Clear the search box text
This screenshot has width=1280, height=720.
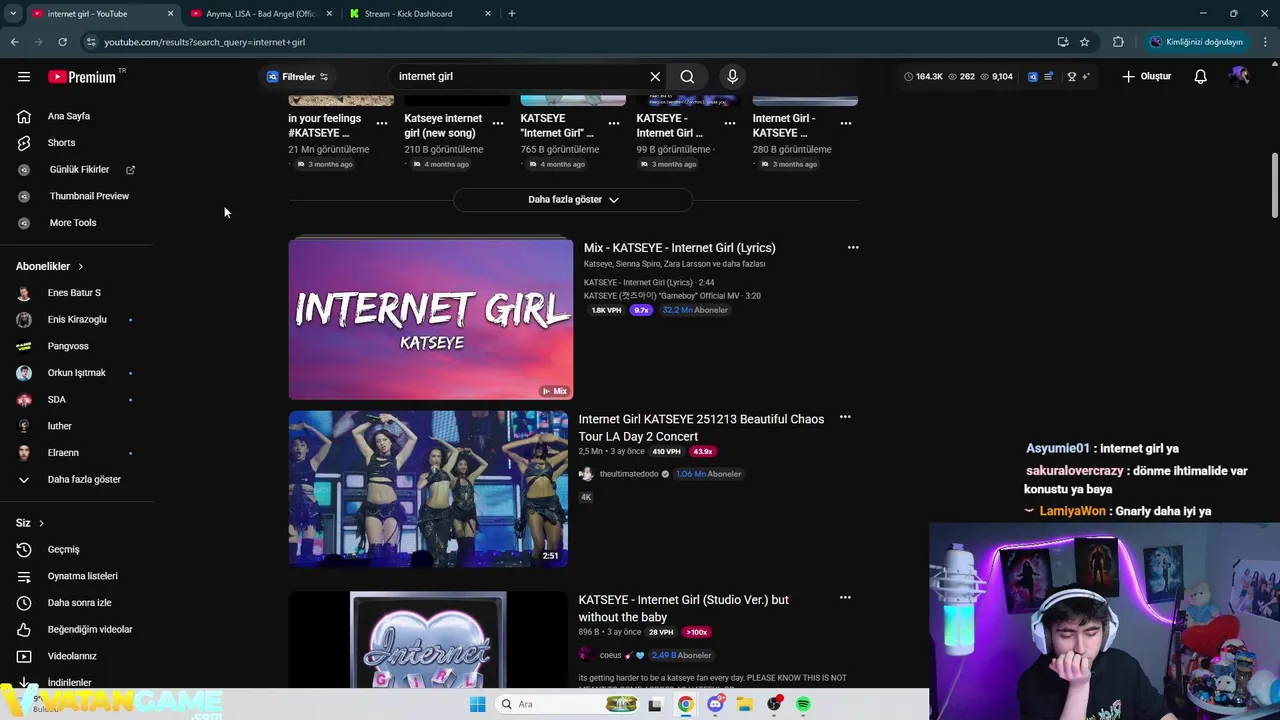tap(655, 77)
